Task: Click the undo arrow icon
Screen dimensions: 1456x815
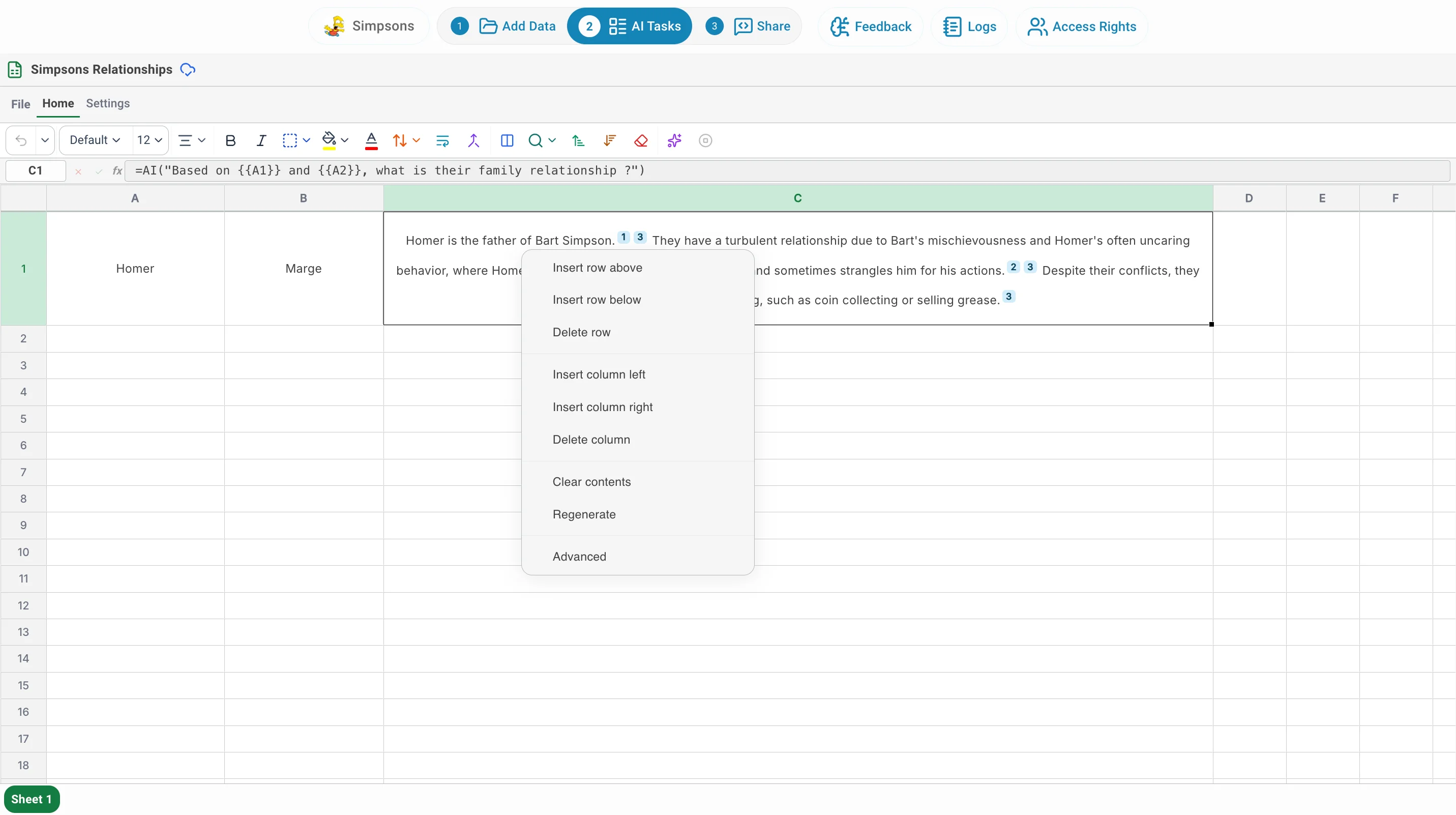Action: click(x=21, y=140)
